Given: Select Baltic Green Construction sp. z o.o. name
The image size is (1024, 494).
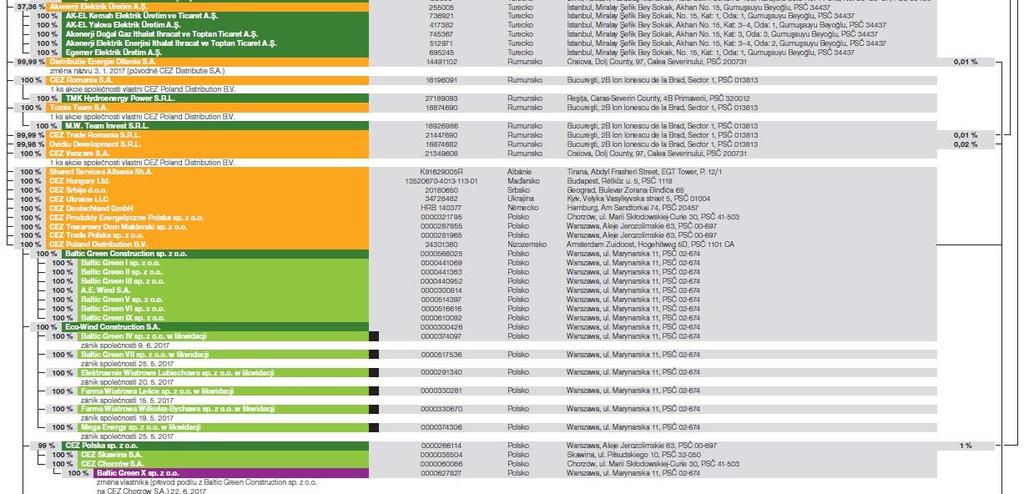Looking at the screenshot, I should click(x=126, y=253).
